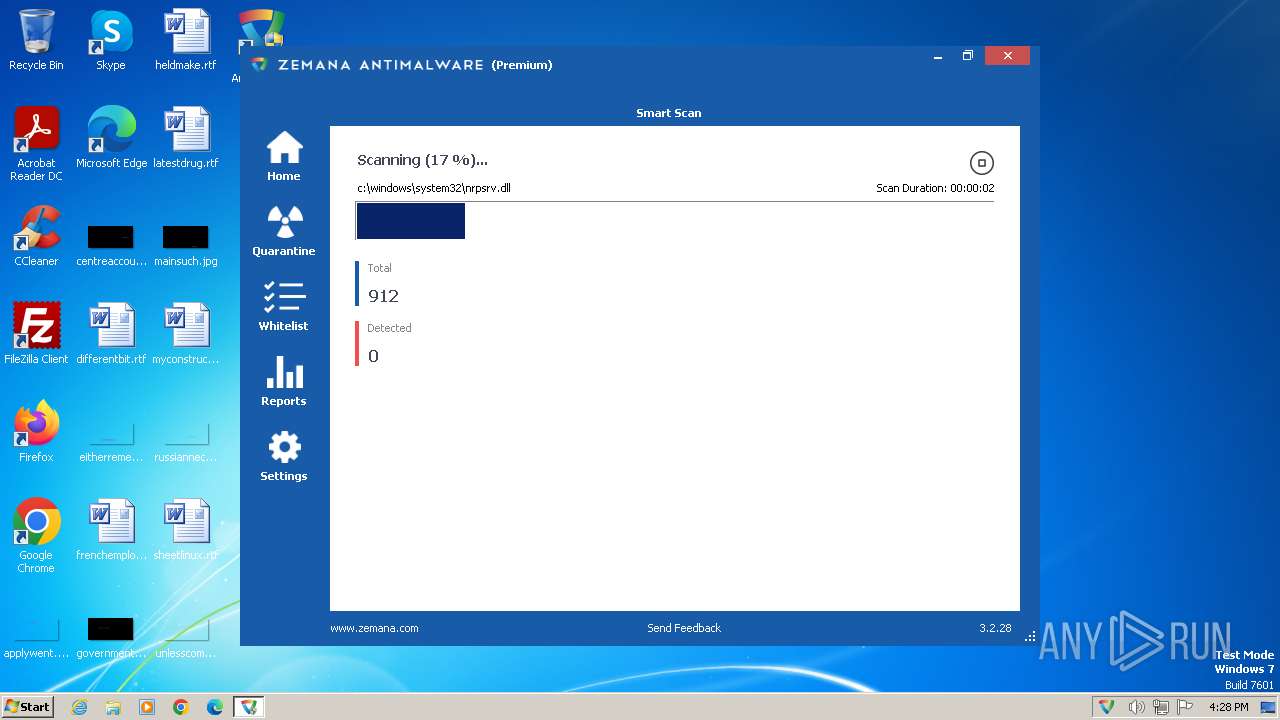Click the Action Center flag icon
This screenshot has height=720, width=1280.
1185,707
